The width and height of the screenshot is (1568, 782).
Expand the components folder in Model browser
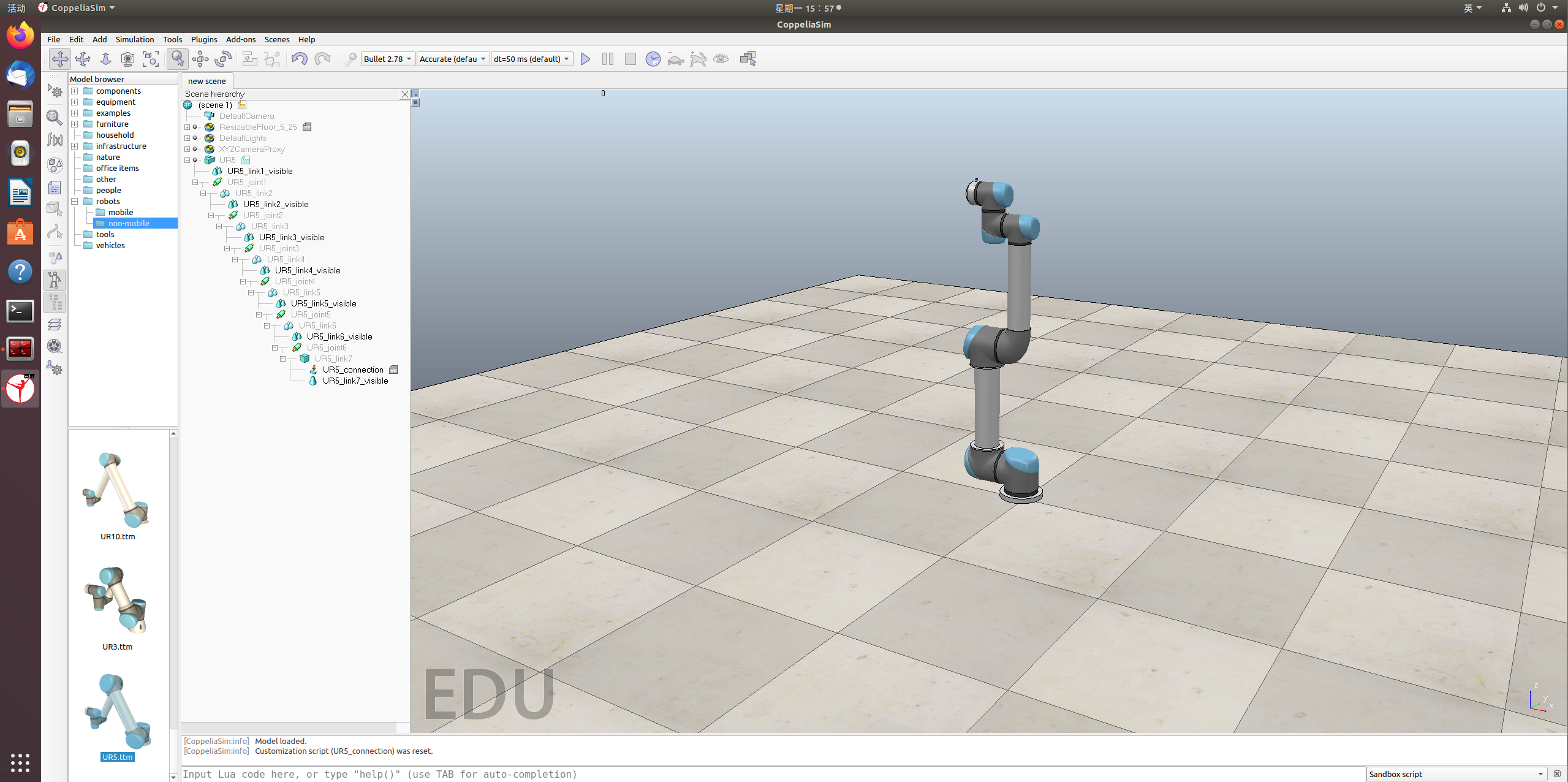tap(75, 91)
